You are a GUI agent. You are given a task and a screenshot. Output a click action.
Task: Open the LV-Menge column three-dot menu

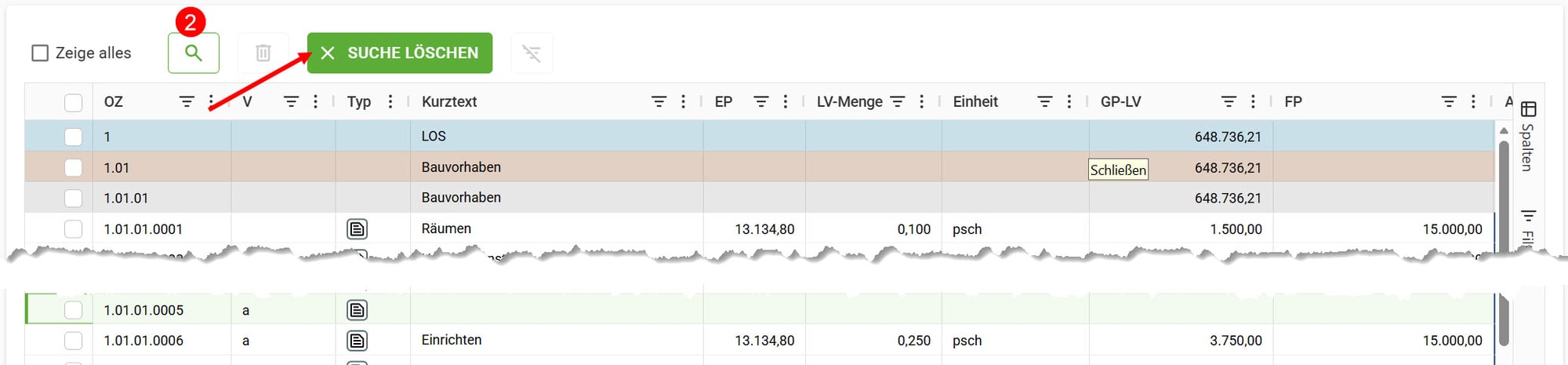[x=921, y=102]
